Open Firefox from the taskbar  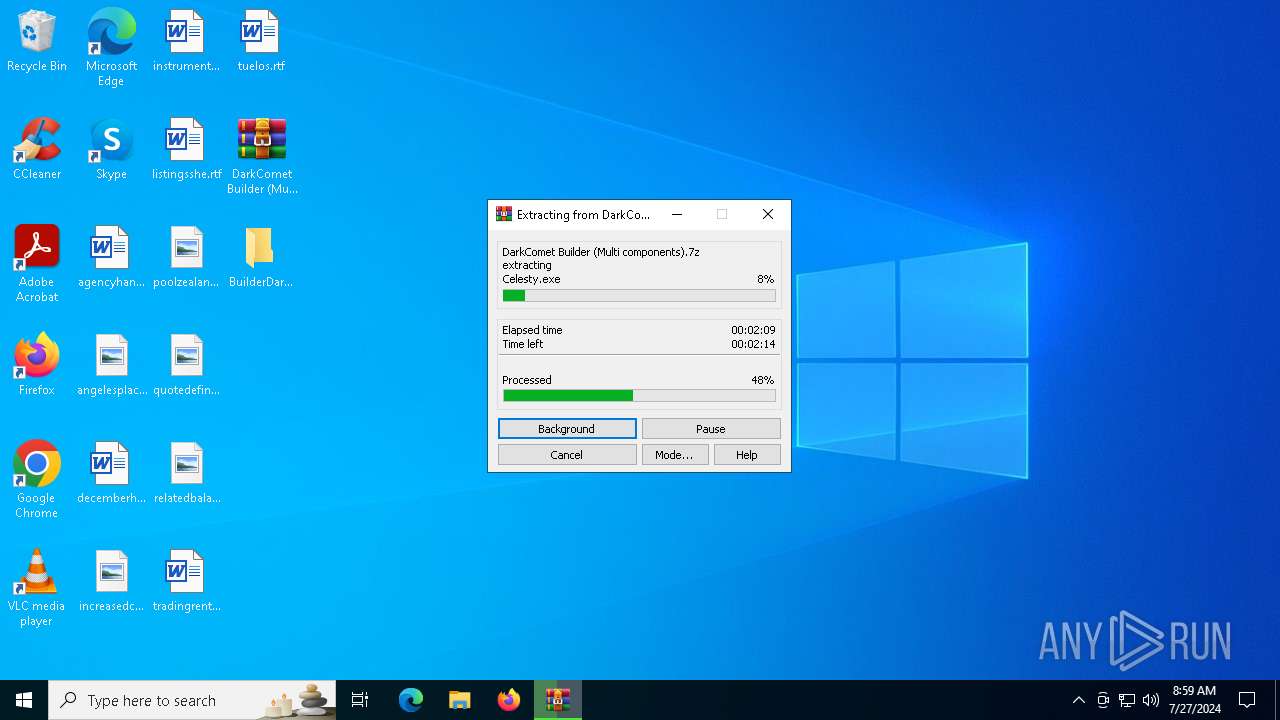point(509,700)
